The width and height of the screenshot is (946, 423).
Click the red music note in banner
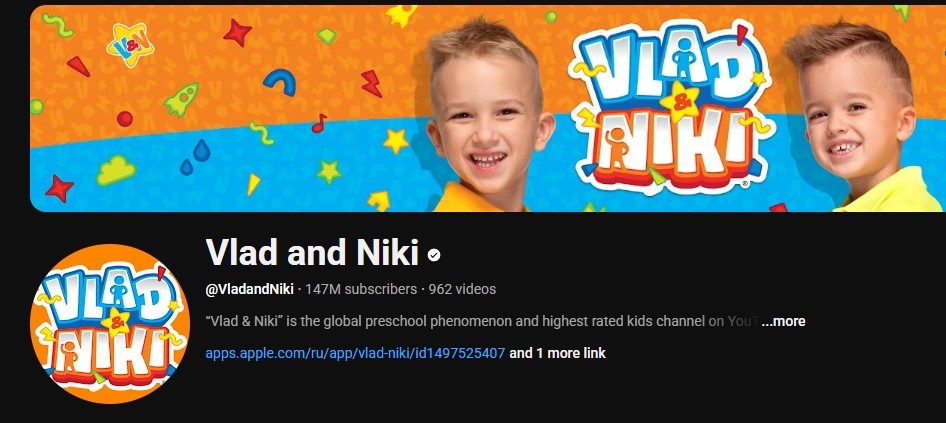point(319,123)
